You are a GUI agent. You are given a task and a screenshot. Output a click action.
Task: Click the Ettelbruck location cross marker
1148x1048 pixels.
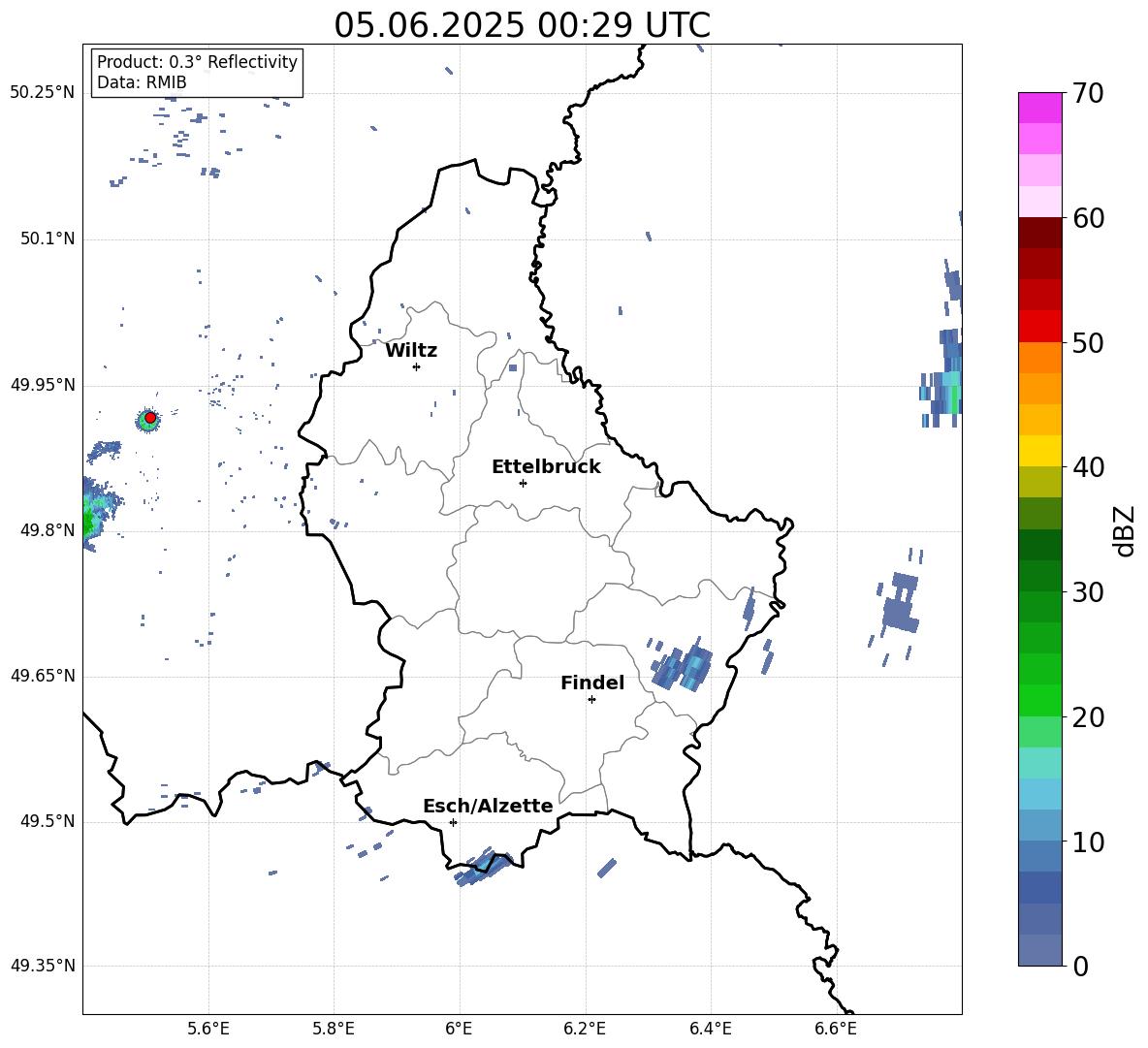click(x=523, y=483)
